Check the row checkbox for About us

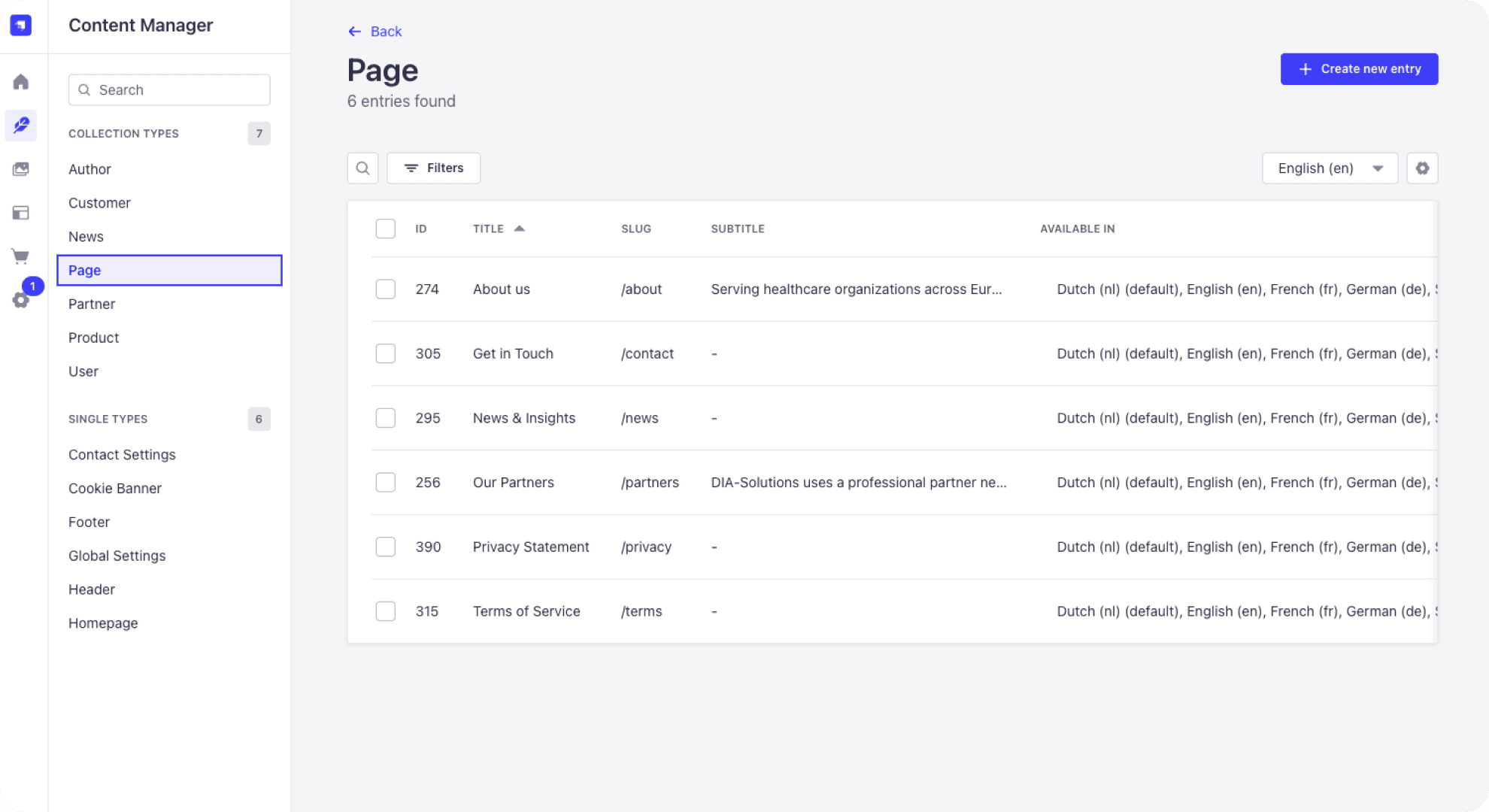tap(385, 289)
